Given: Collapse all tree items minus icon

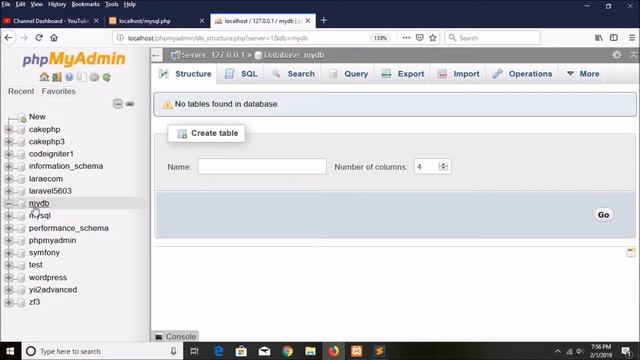Looking at the screenshot, I should click(x=118, y=104).
